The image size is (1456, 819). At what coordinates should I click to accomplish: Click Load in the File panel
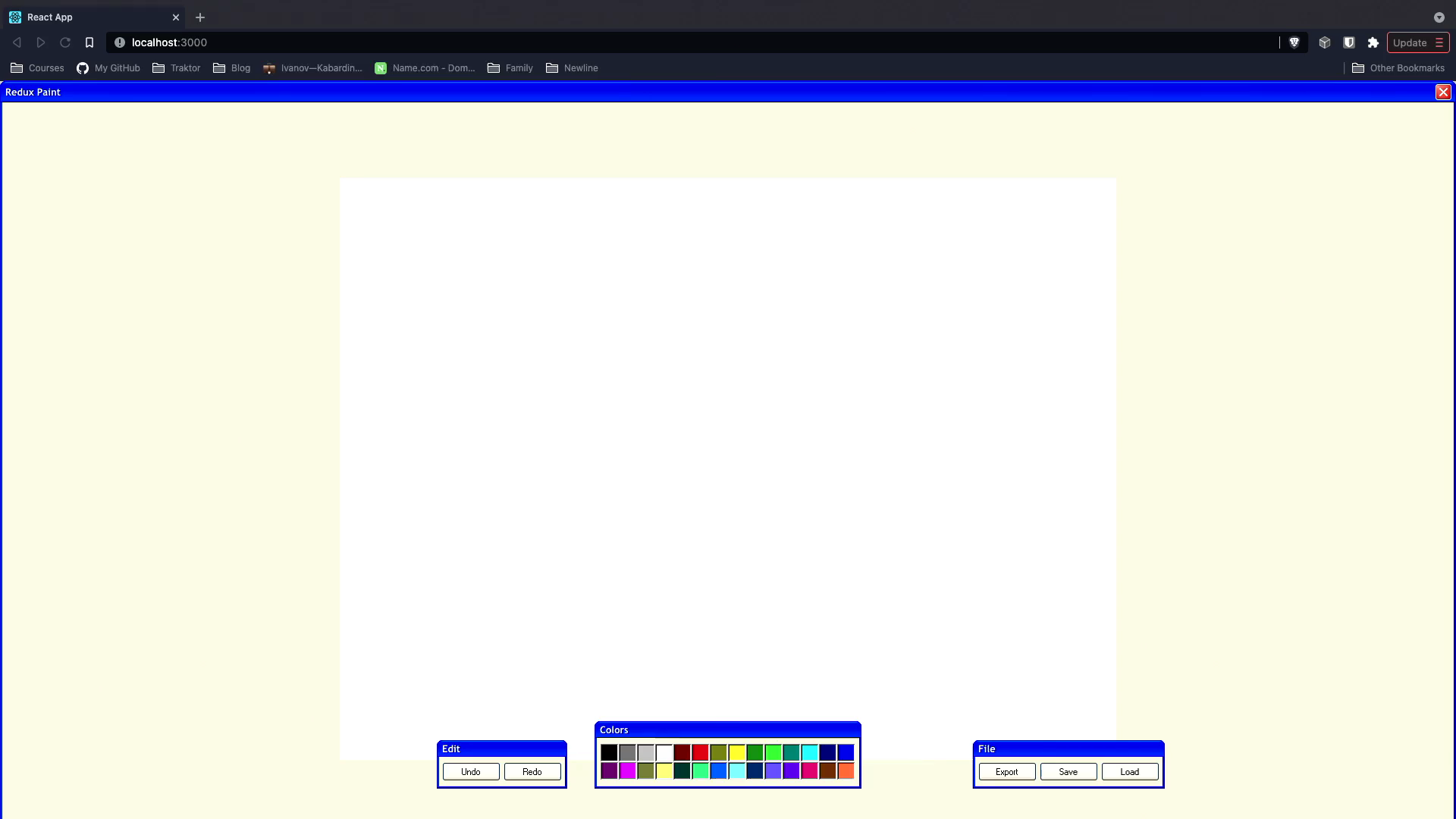[1130, 771]
